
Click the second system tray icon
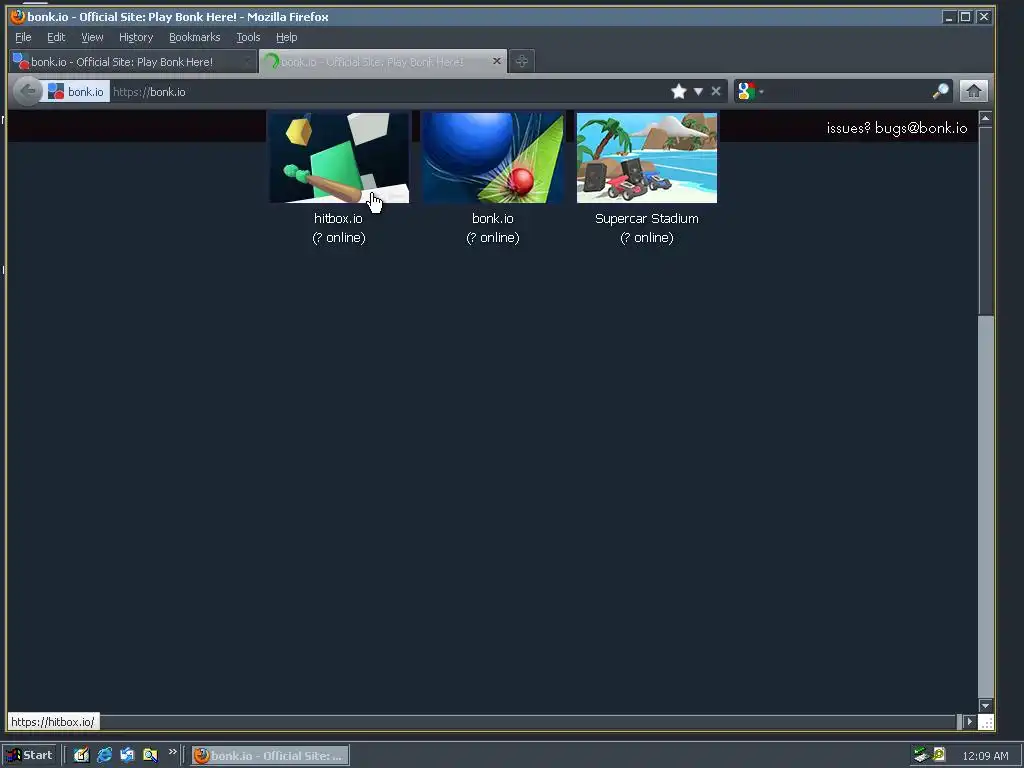[x=939, y=754]
